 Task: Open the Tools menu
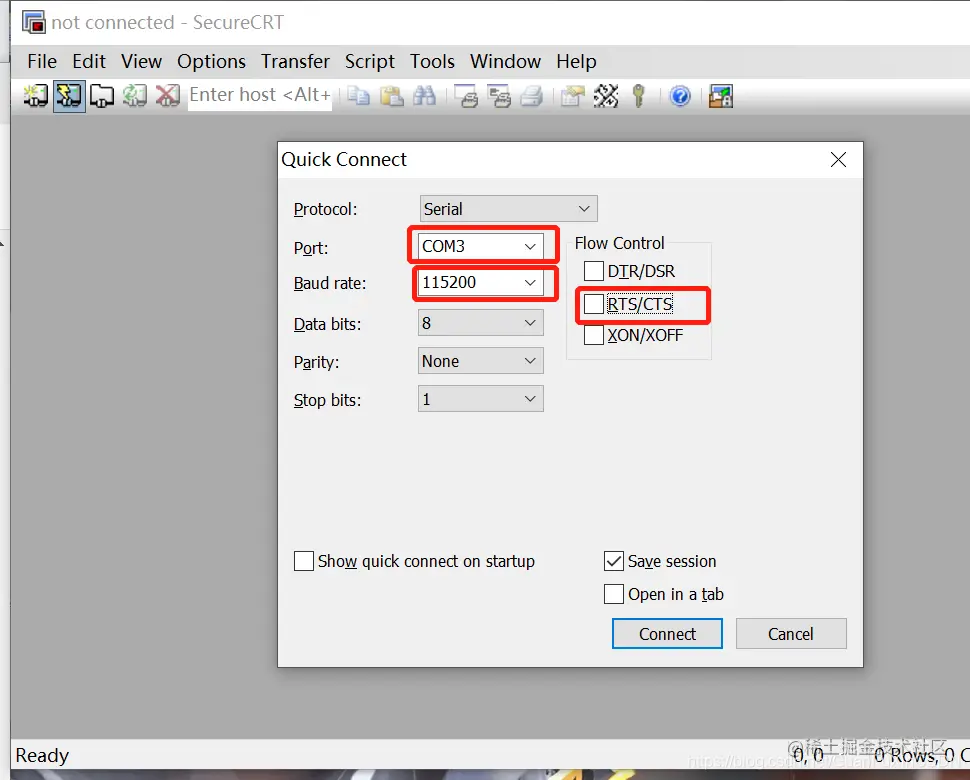(x=432, y=61)
